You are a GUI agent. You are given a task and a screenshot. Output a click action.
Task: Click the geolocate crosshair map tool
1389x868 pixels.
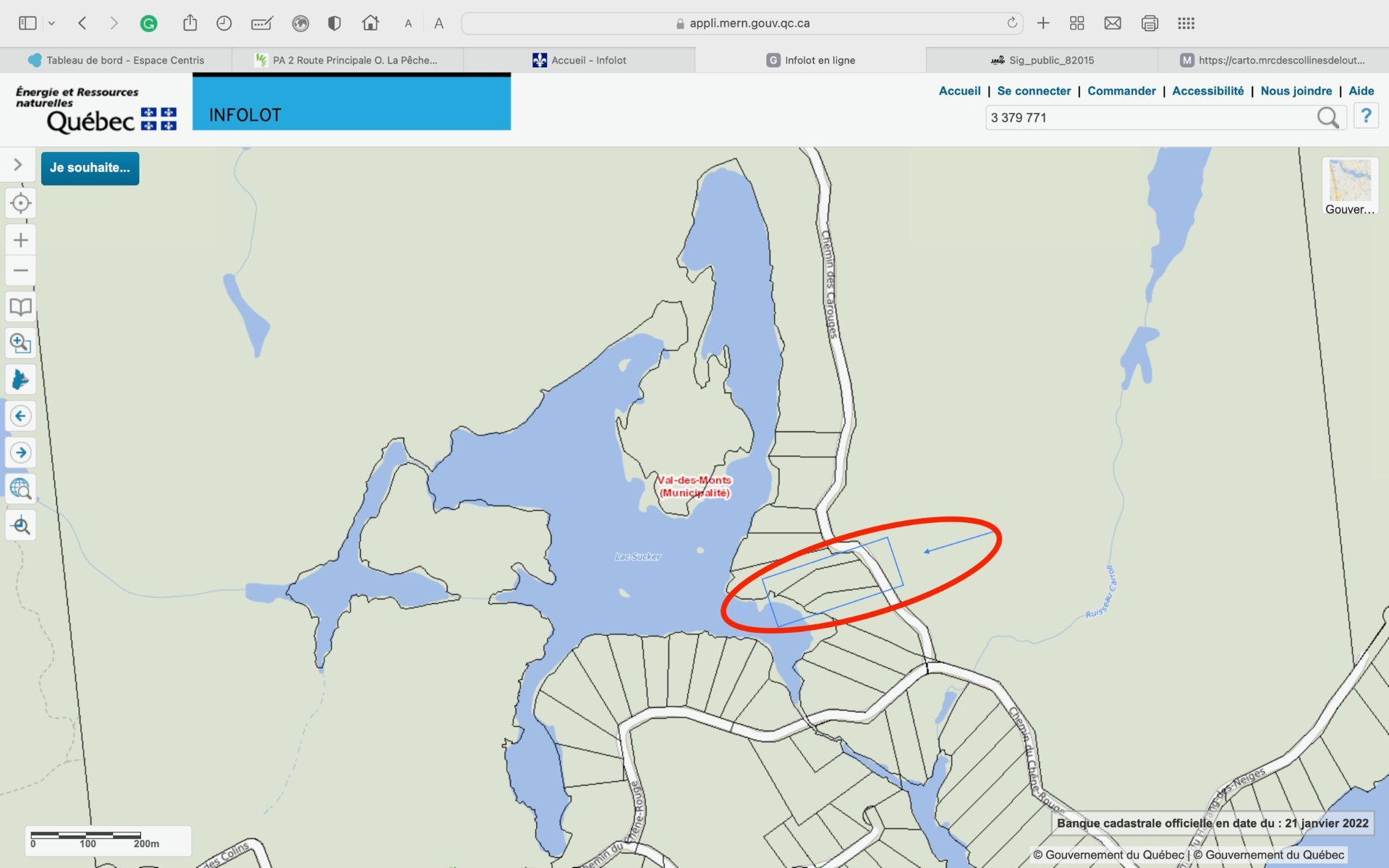[21, 203]
